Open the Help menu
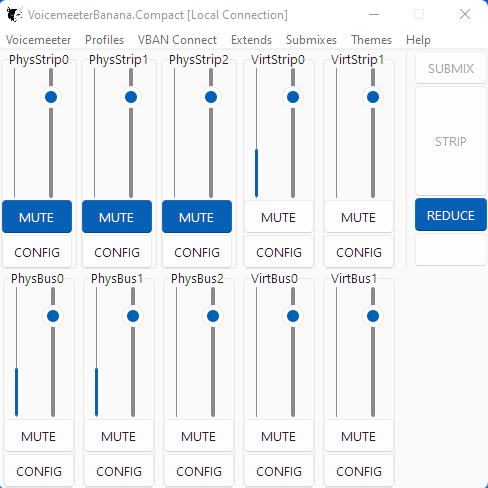This screenshot has width=488, height=488. (418, 40)
